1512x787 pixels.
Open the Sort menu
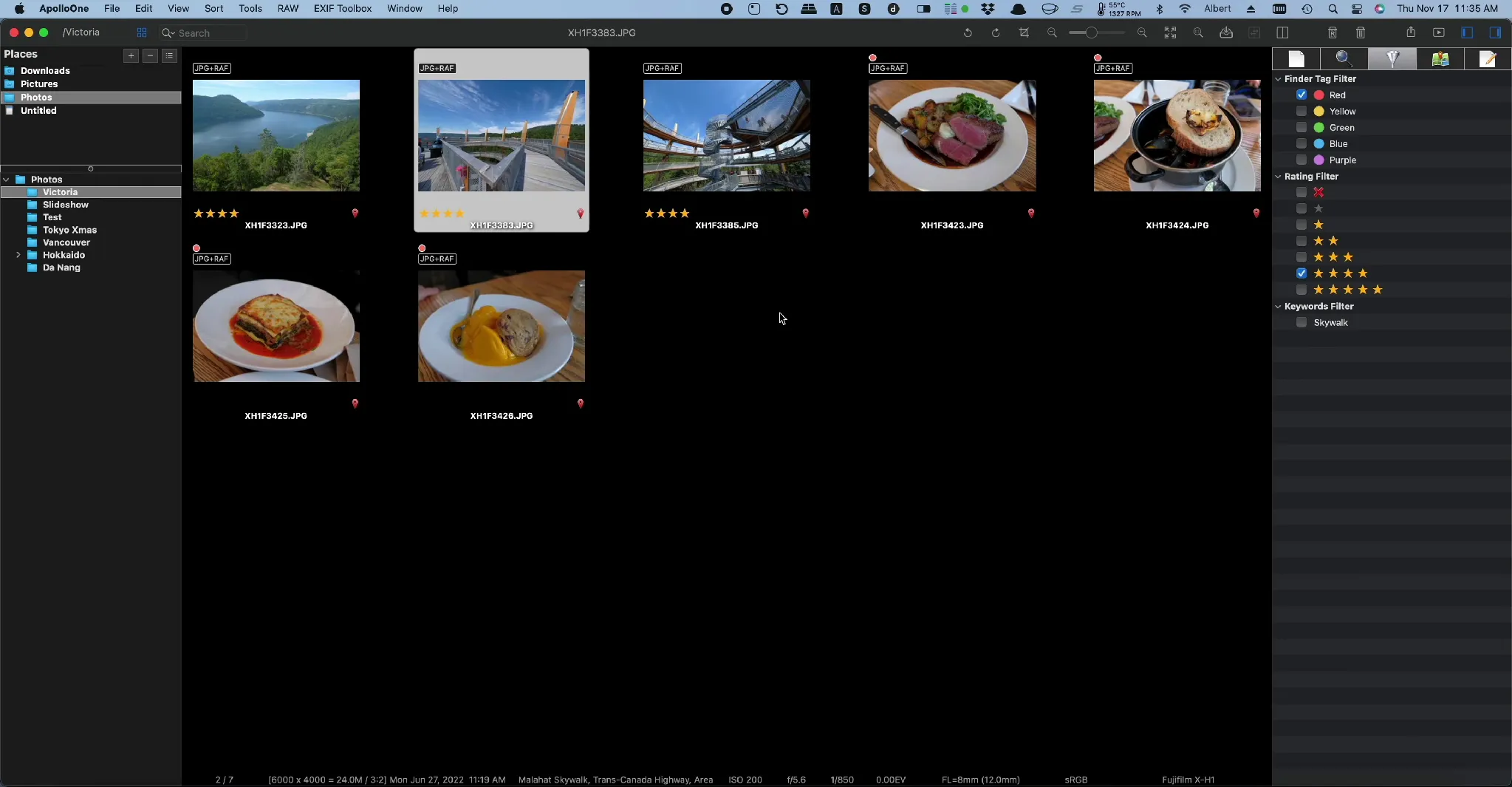pos(213,8)
